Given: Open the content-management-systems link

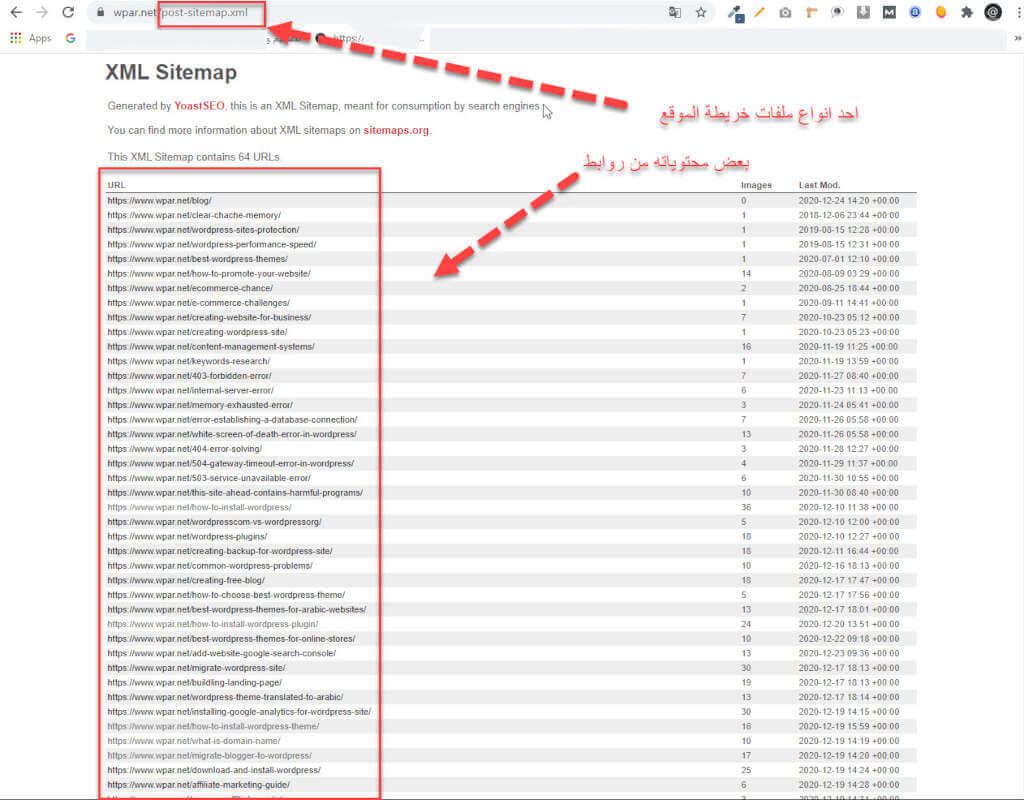Looking at the screenshot, I should tap(211, 347).
